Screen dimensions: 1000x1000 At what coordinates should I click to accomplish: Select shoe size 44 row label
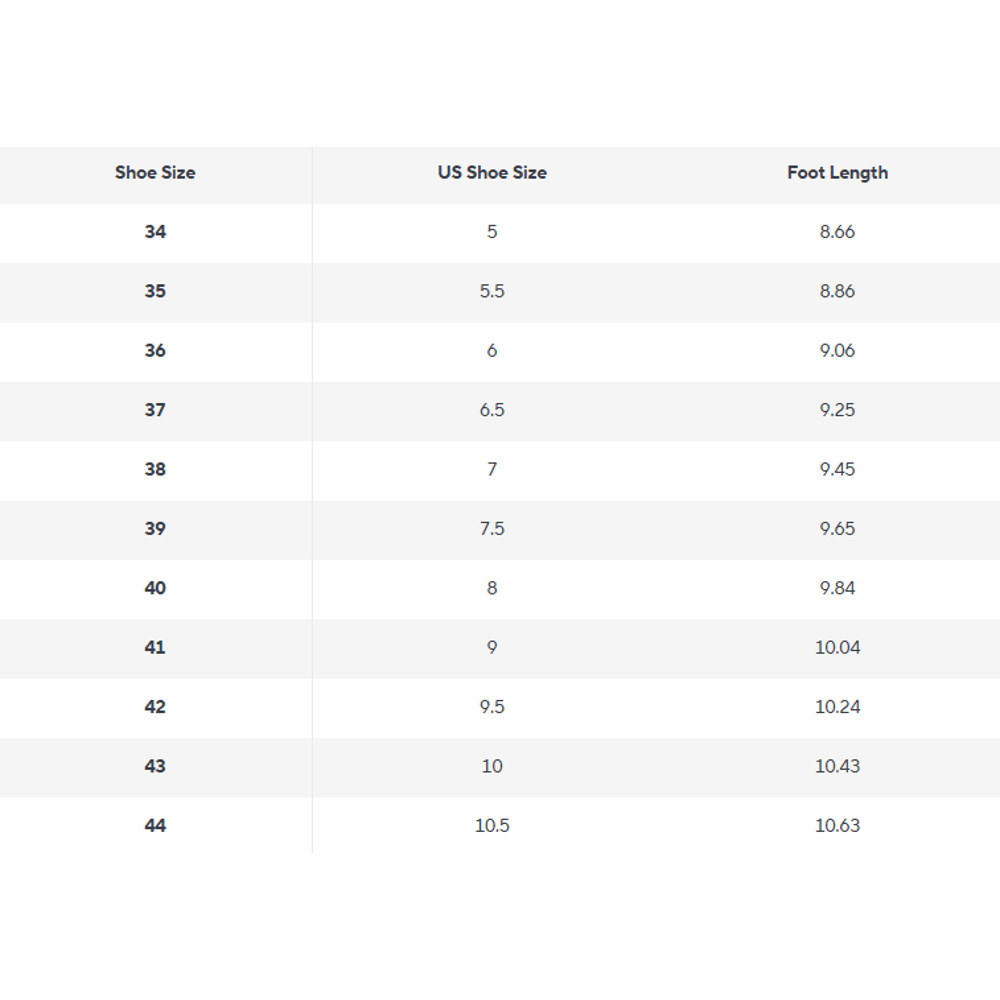click(155, 826)
